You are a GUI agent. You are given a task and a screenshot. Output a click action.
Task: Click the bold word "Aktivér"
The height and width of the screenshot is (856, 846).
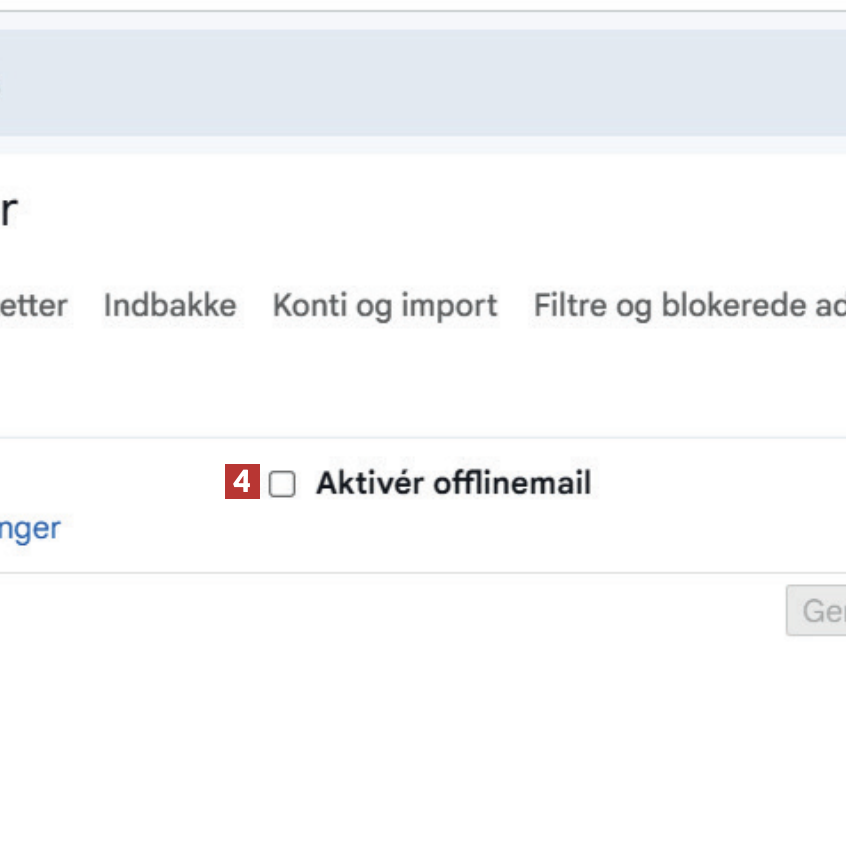pyautogui.click(x=369, y=484)
